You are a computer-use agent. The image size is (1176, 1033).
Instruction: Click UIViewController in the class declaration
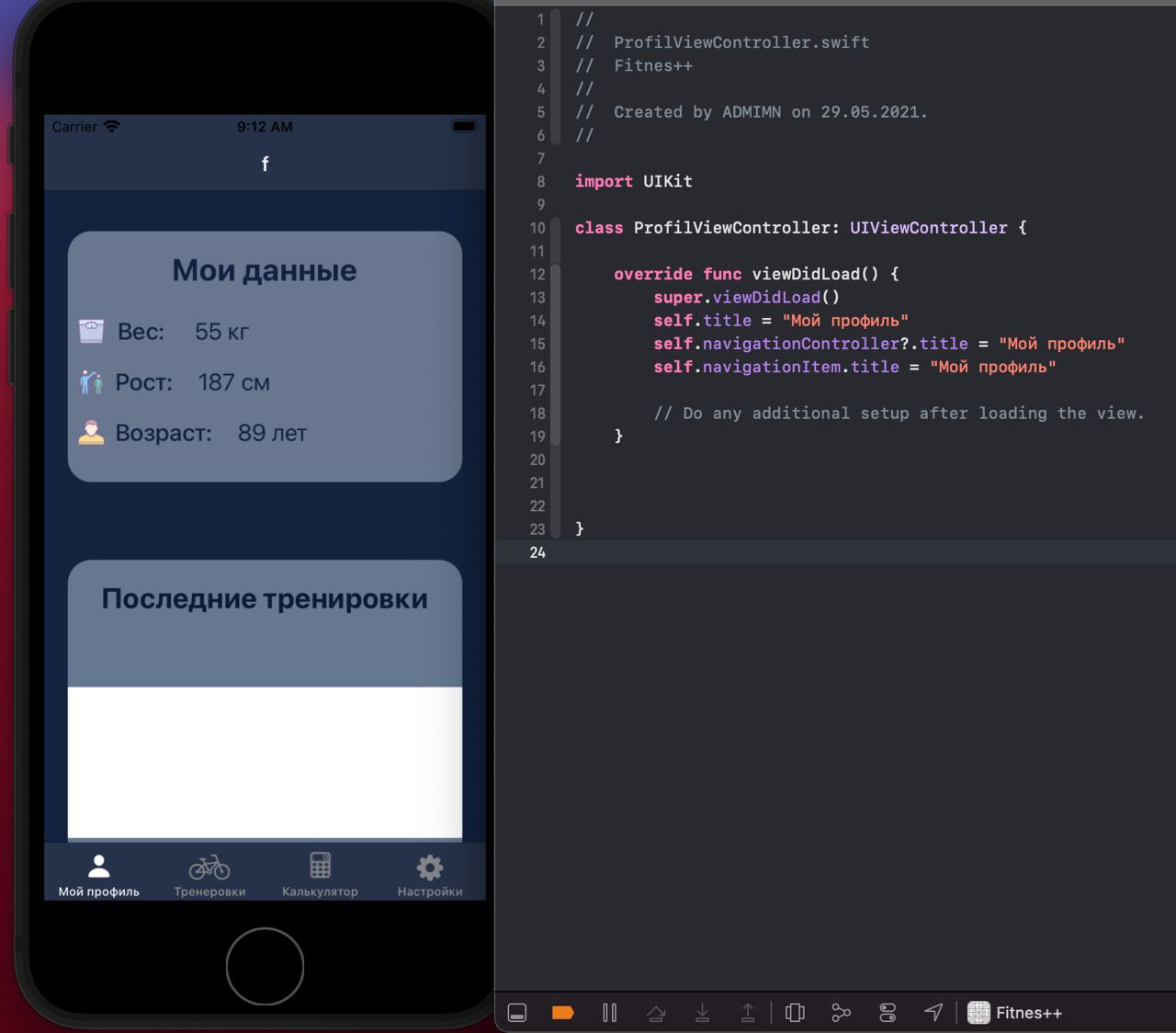pos(928,228)
